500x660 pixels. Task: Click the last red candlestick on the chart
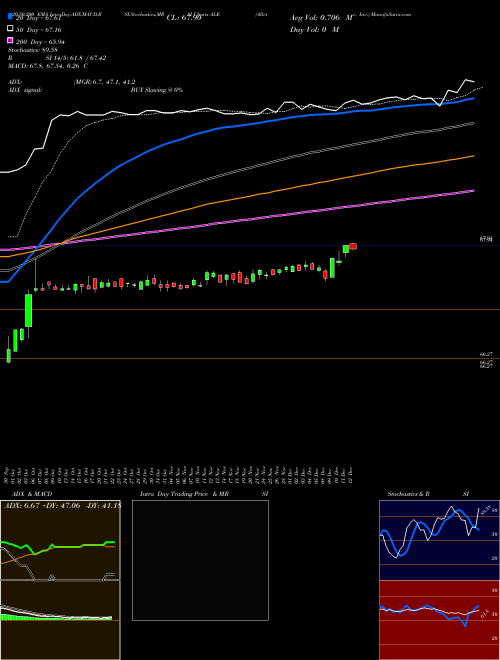coord(353,246)
